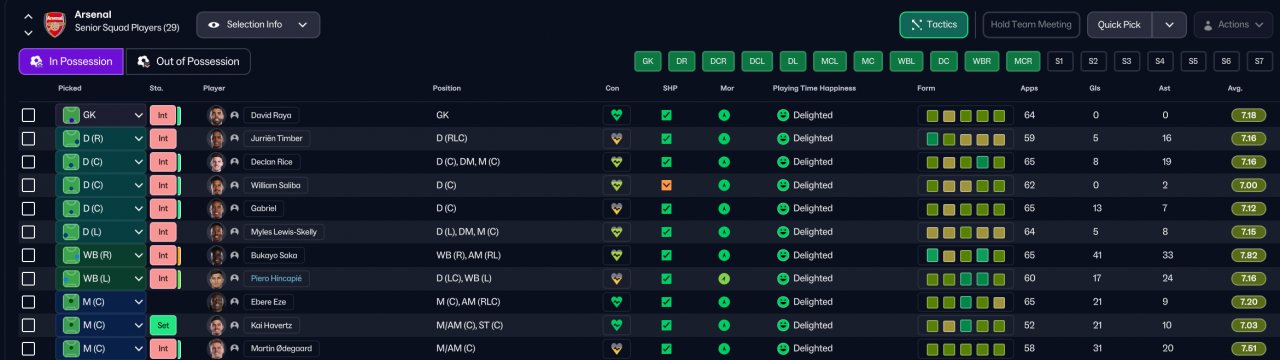Click the person icon beside Gabriel

(x=234, y=208)
